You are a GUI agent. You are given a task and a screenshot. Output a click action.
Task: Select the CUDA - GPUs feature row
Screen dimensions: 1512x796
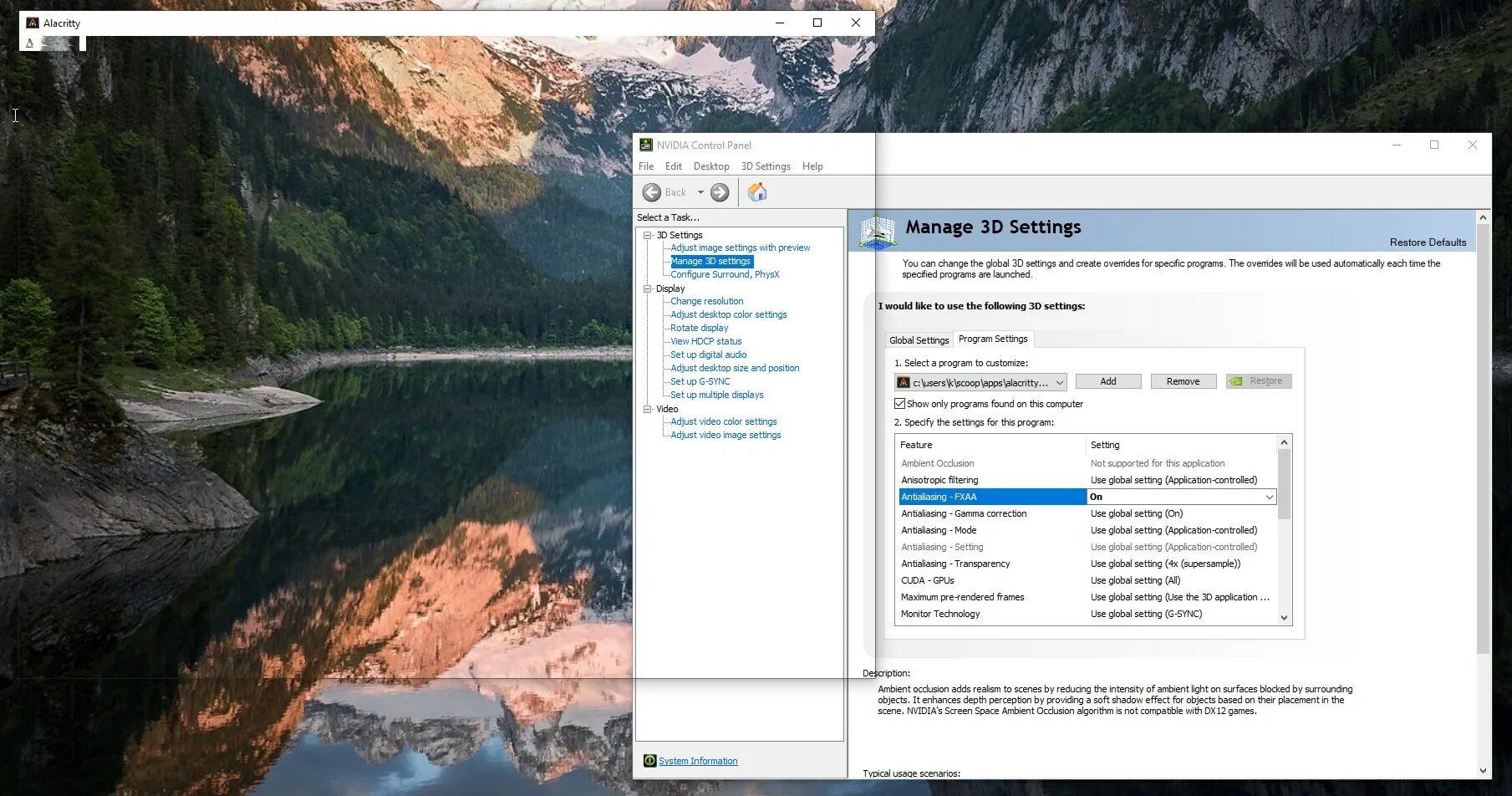1087,580
